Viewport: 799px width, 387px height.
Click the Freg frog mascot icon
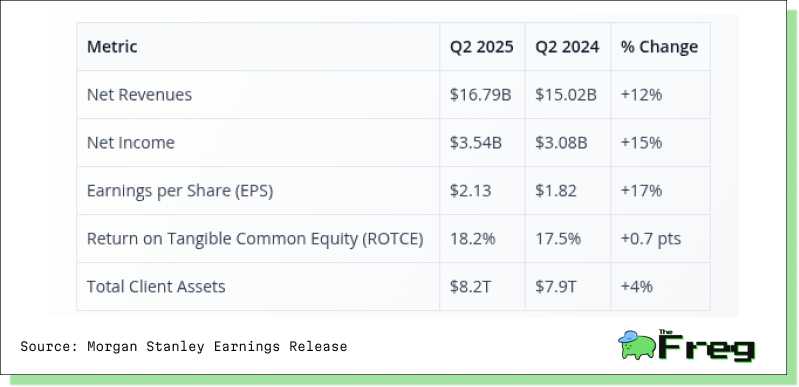pyautogui.click(x=637, y=345)
